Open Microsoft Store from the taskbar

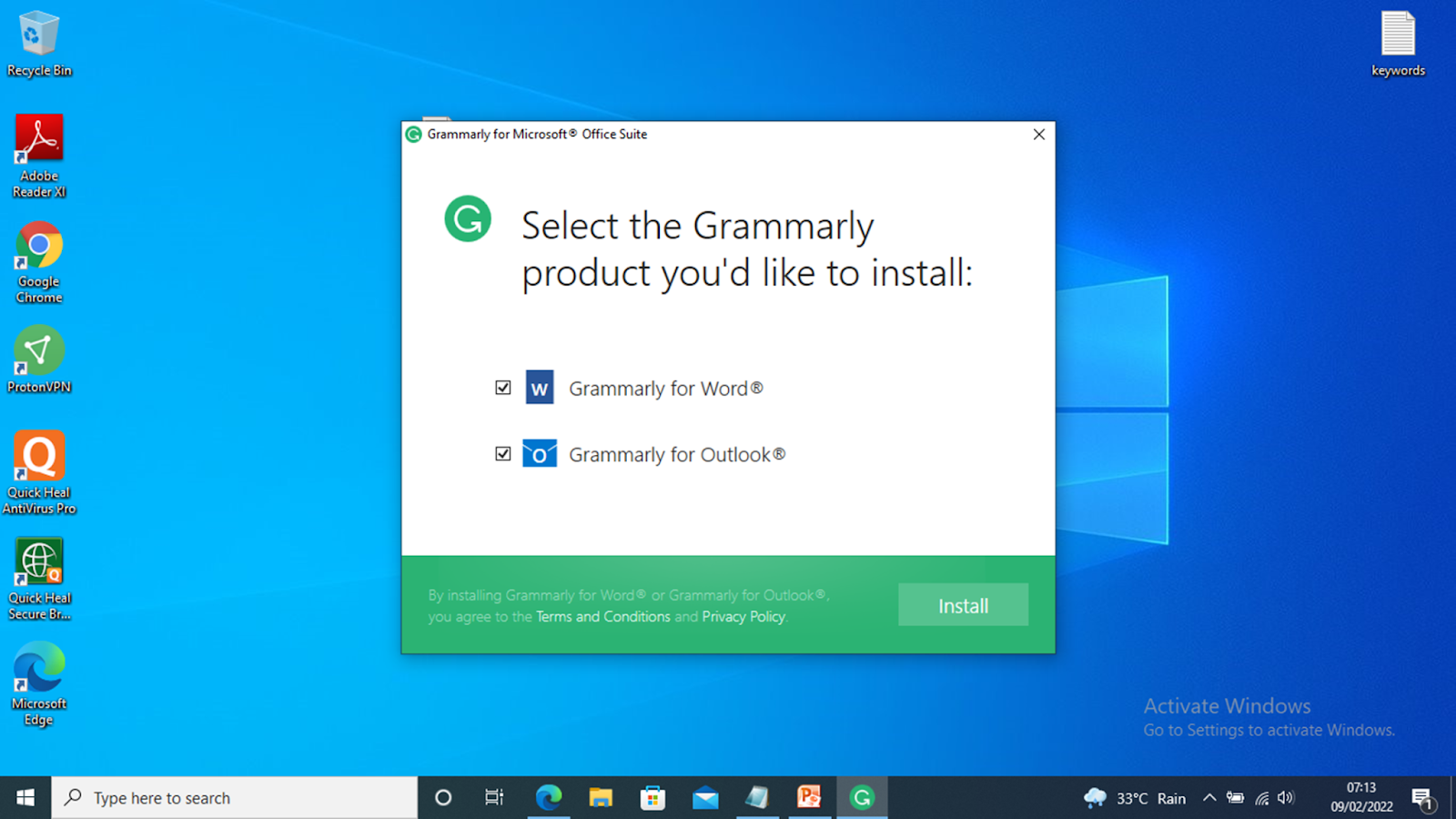coord(652,798)
